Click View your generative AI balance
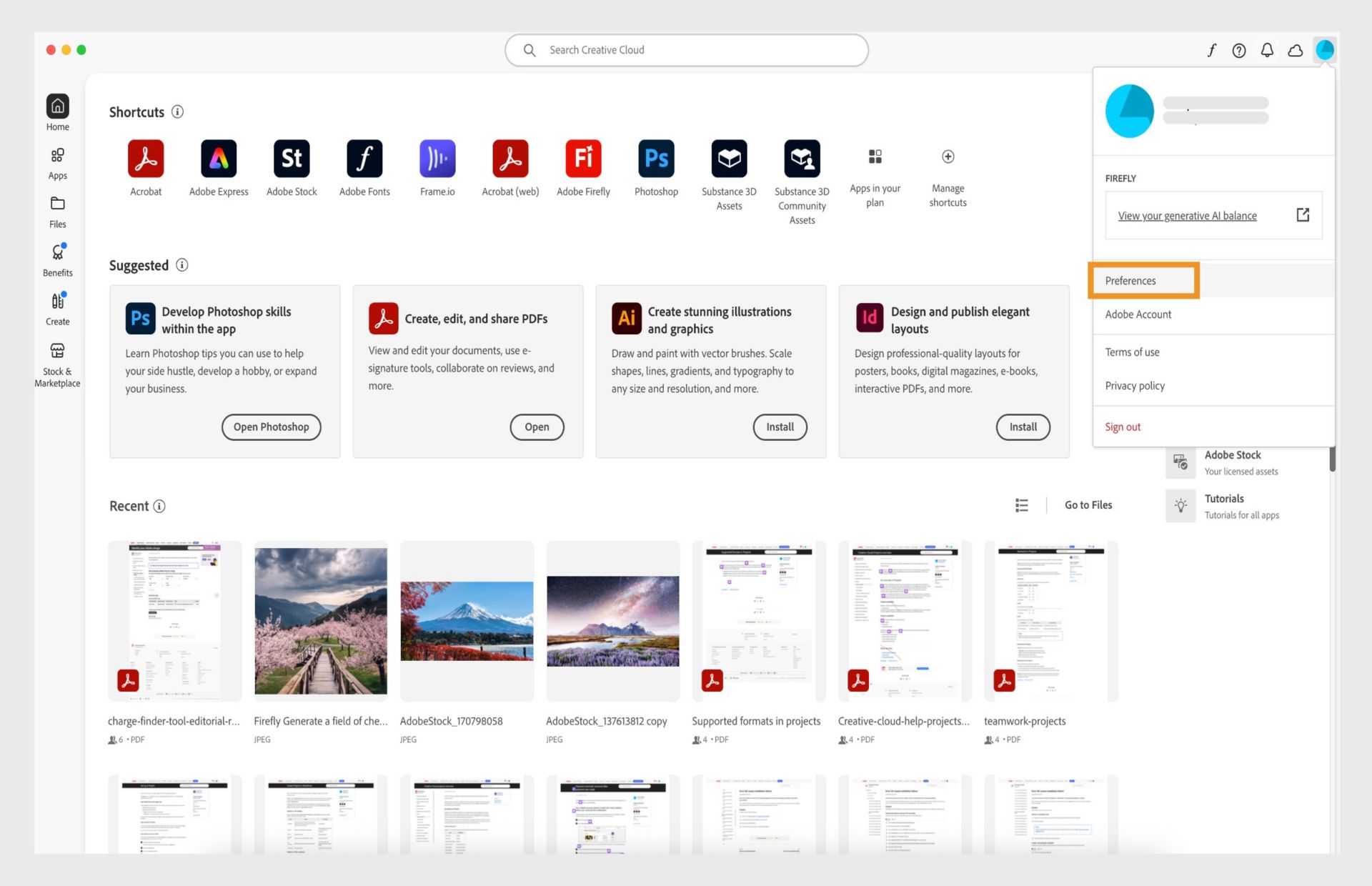The image size is (1372, 886). [x=1187, y=216]
